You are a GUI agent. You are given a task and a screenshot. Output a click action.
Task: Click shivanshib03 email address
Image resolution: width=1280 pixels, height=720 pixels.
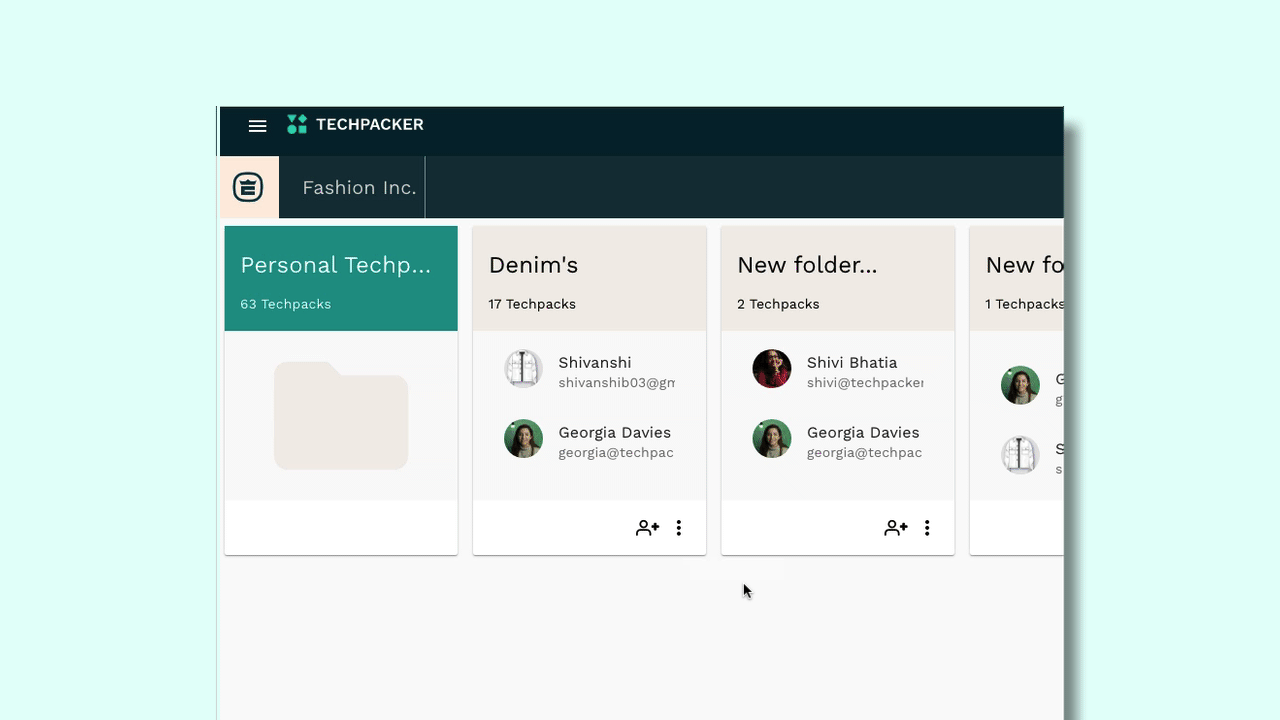click(616, 383)
